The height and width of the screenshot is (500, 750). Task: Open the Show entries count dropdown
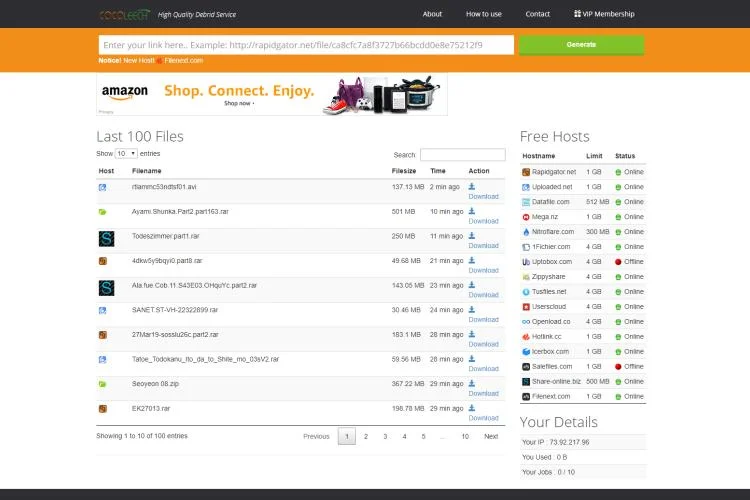tap(126, 154)
